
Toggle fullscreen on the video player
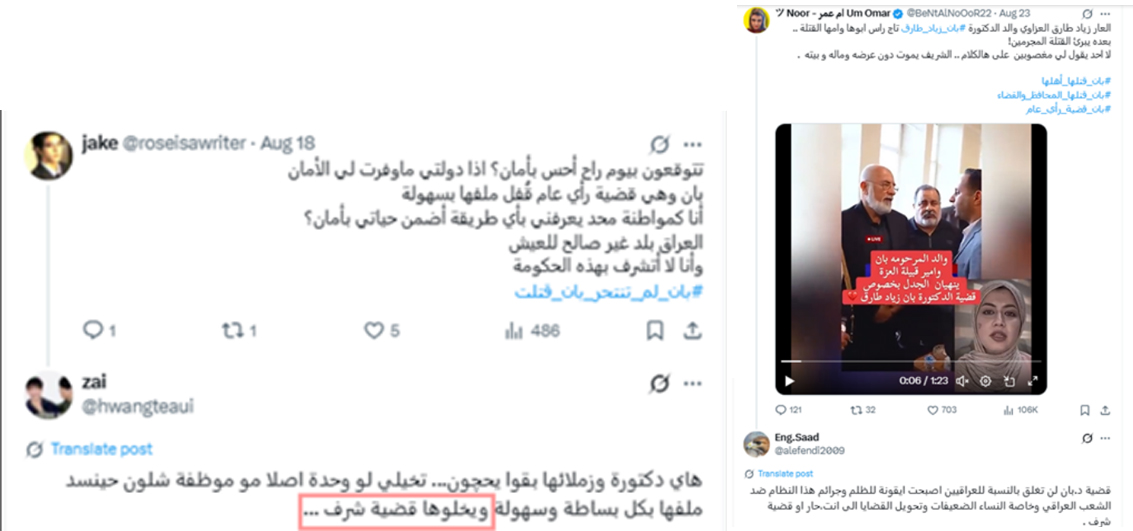click(1033, 381)
